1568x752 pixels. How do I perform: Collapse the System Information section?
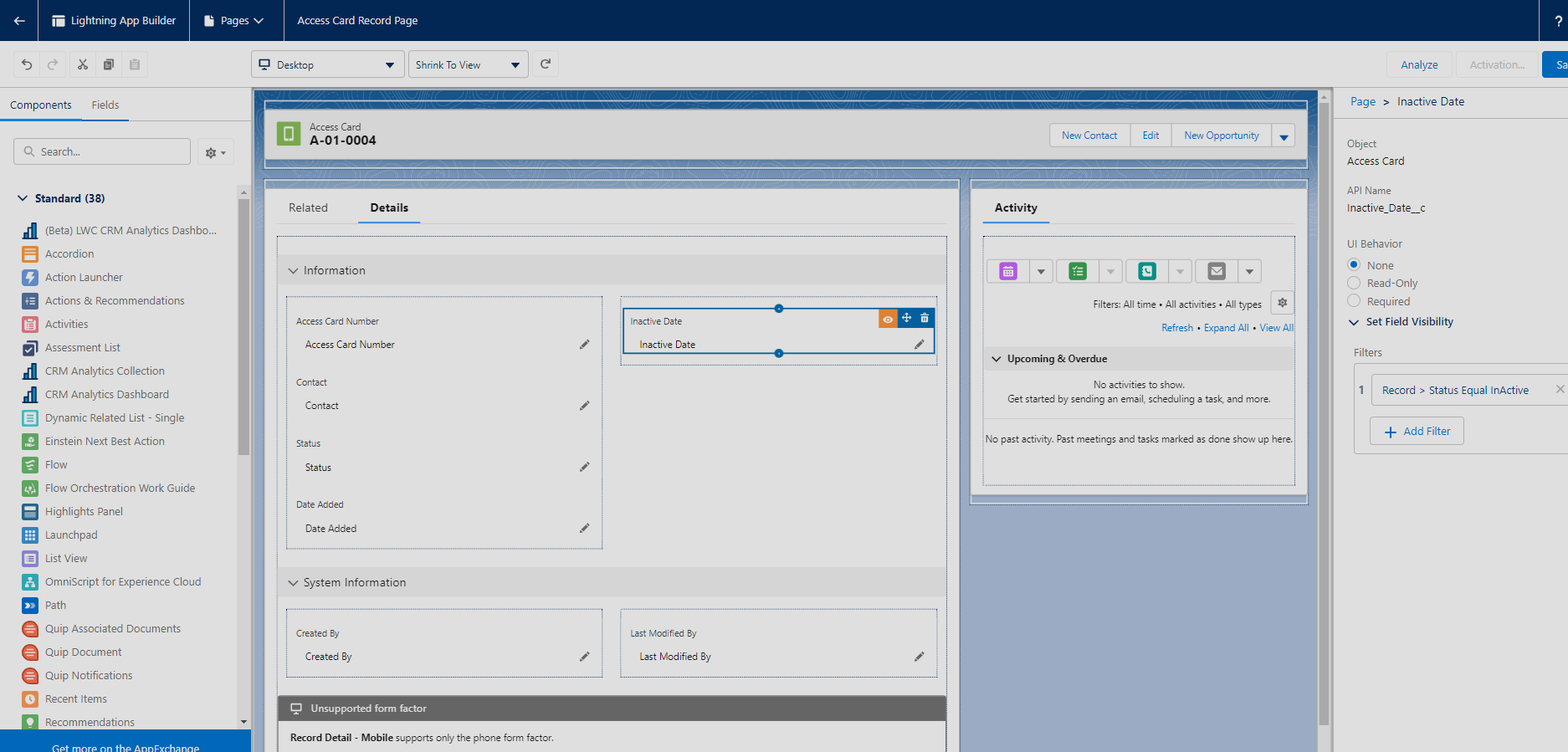click(x=293, y=583)
